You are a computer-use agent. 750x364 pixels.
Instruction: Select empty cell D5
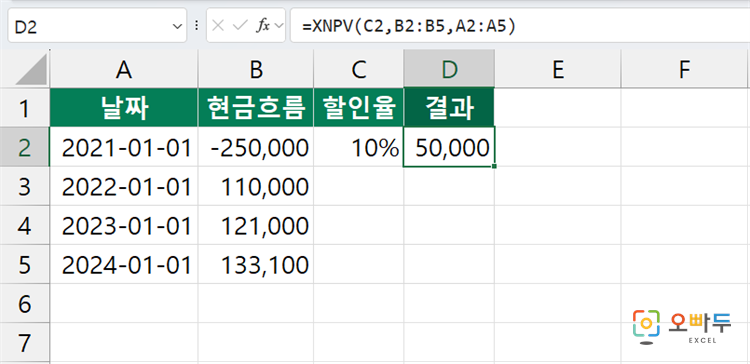pos(449,265)
